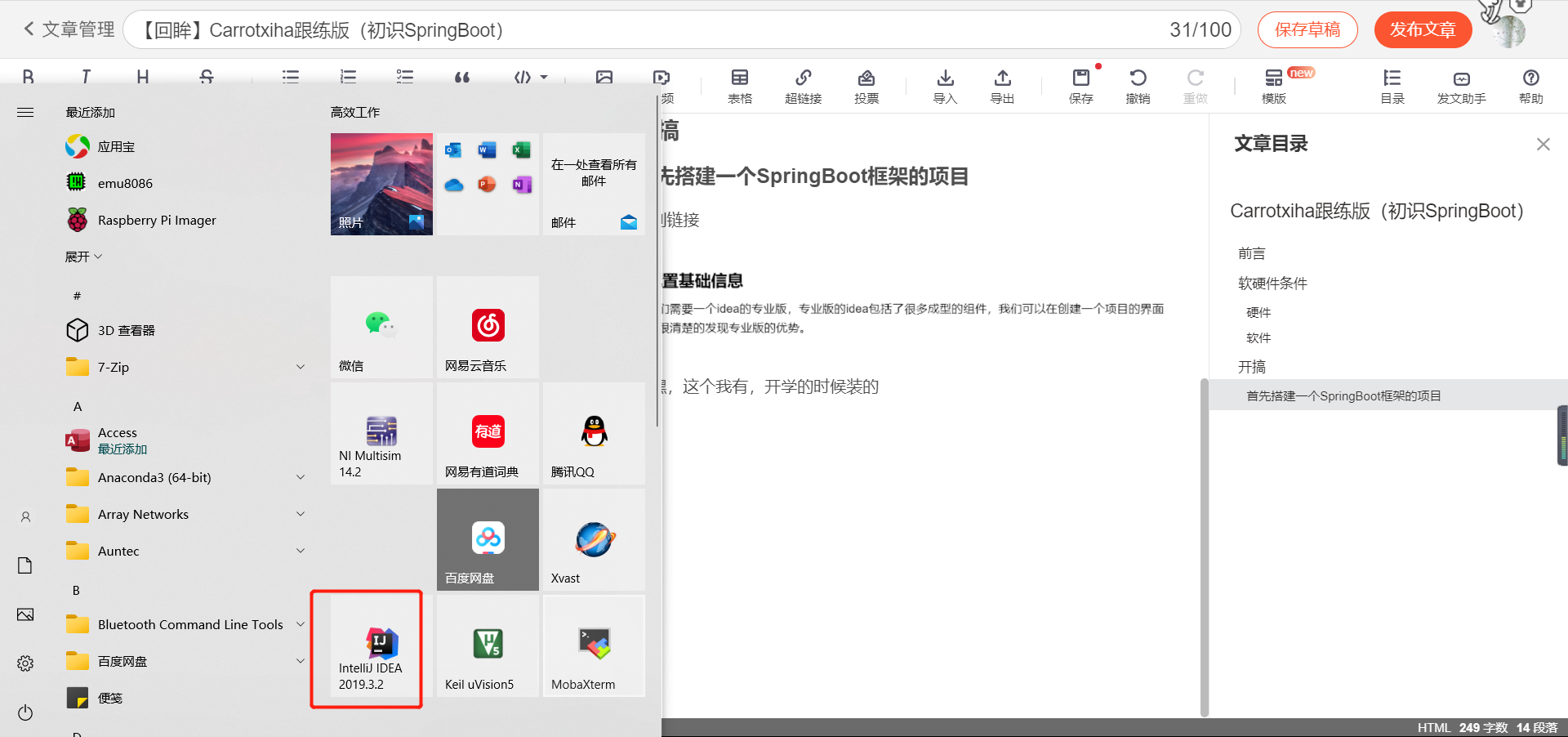This screenshot has width=1568, height=737.
Task: Click the editor vertical scrollbar
Action: [1205, 547]
